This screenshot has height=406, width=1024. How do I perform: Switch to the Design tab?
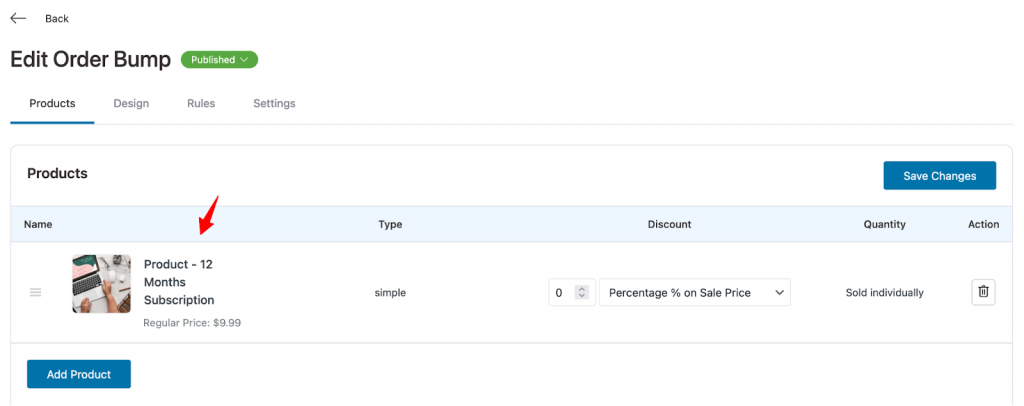131,103
